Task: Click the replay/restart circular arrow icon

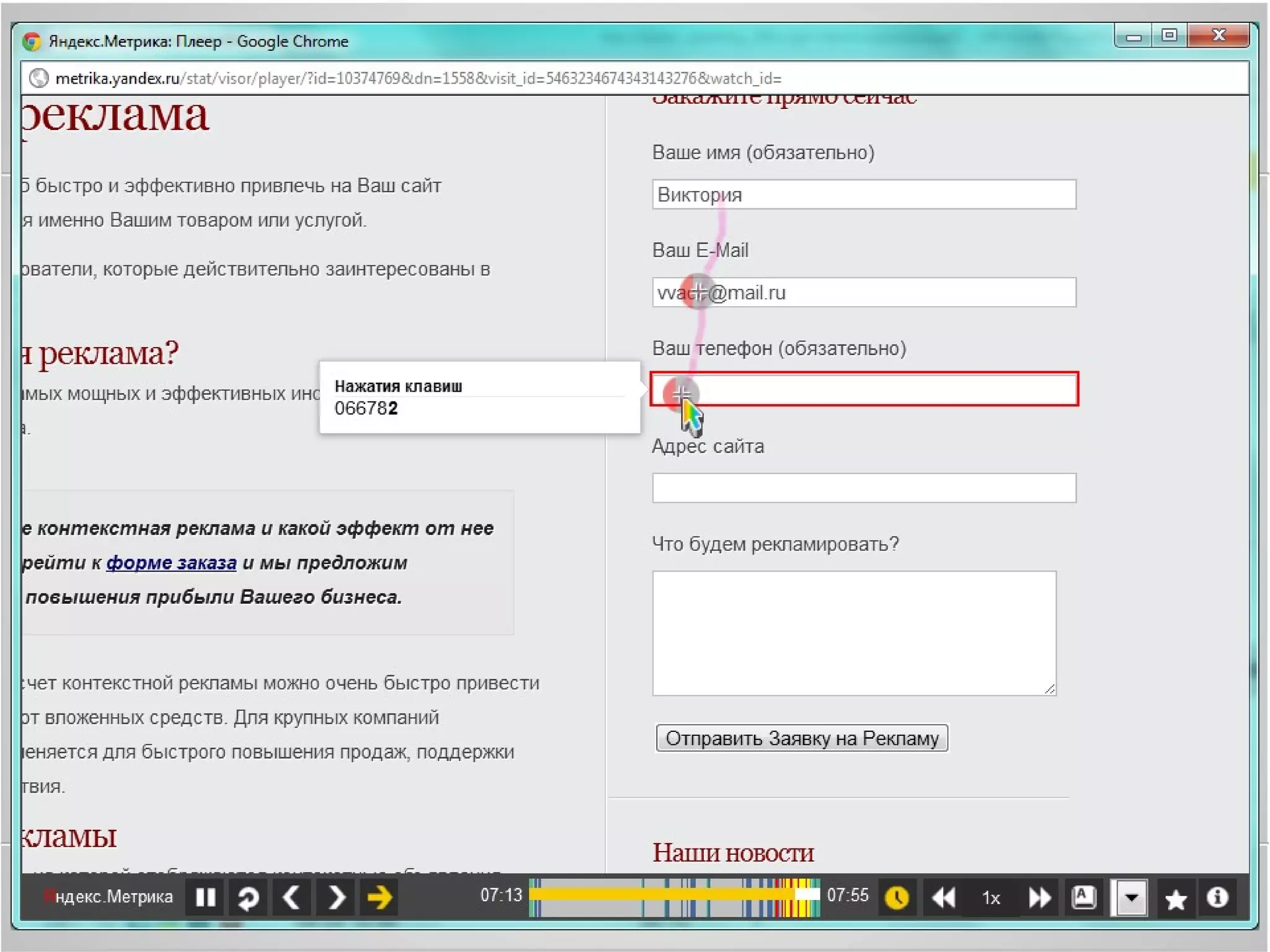Action: click(249, 897)
